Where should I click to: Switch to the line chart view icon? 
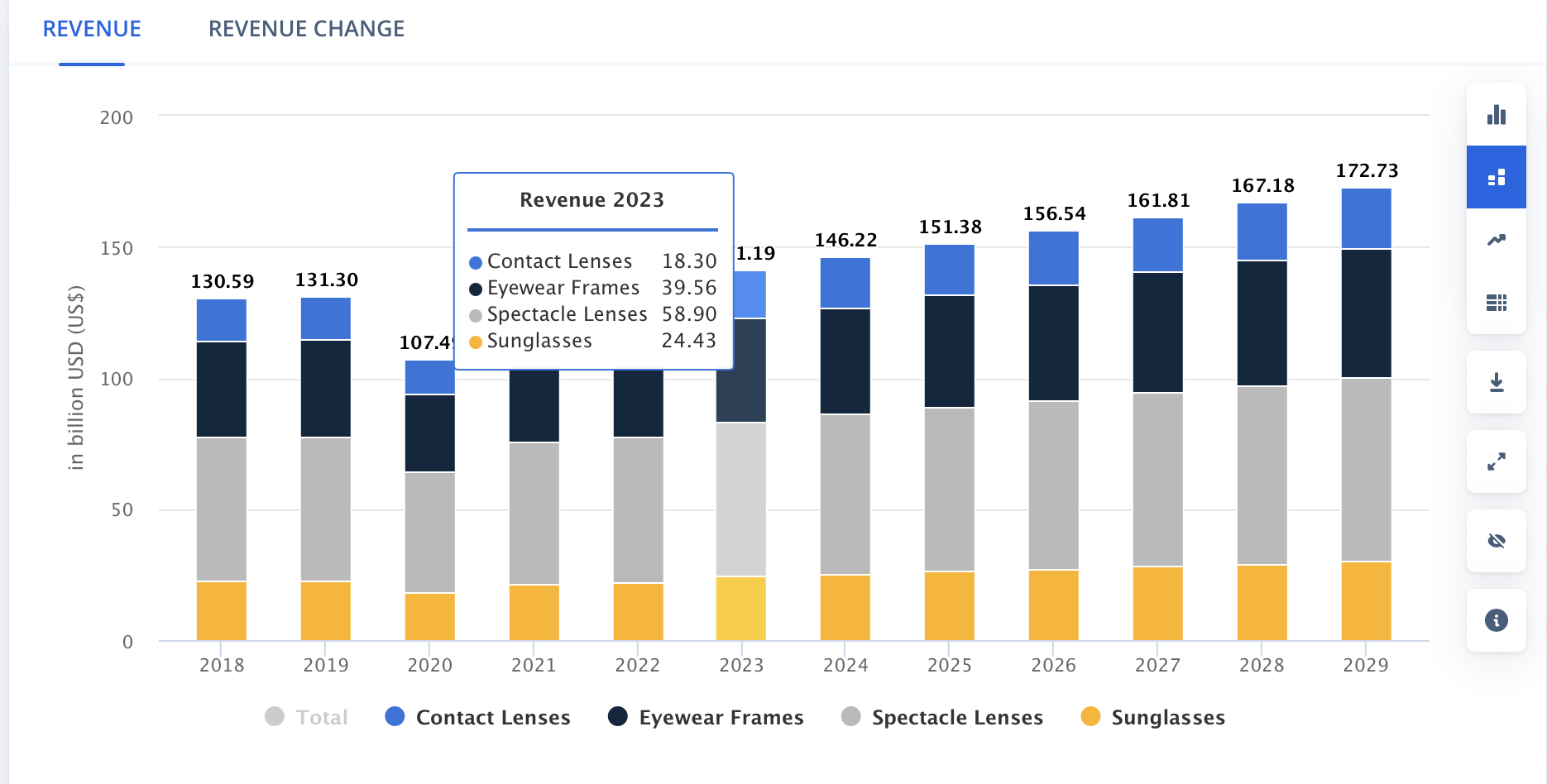coord(1496,240)
